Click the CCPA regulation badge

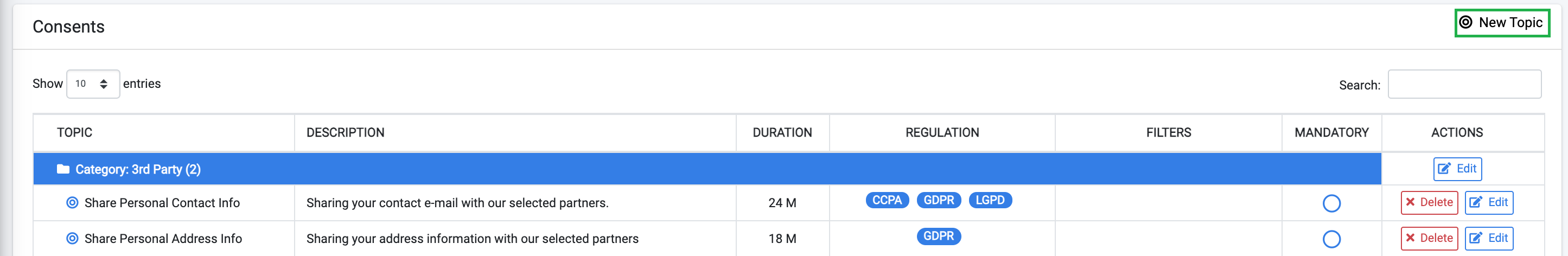click(x=887, y=200)
